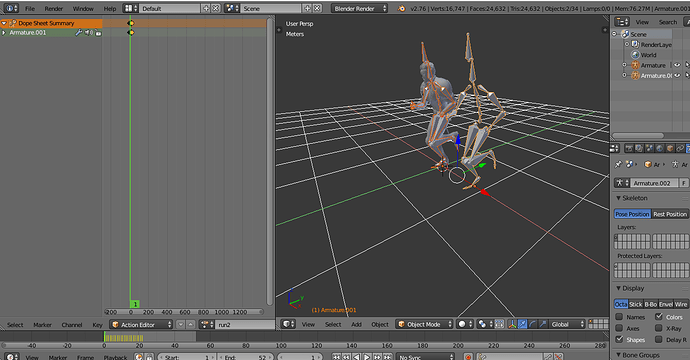Open the Constraints properties tab
The image size is (690, 360).
click(x=680, y=148)
